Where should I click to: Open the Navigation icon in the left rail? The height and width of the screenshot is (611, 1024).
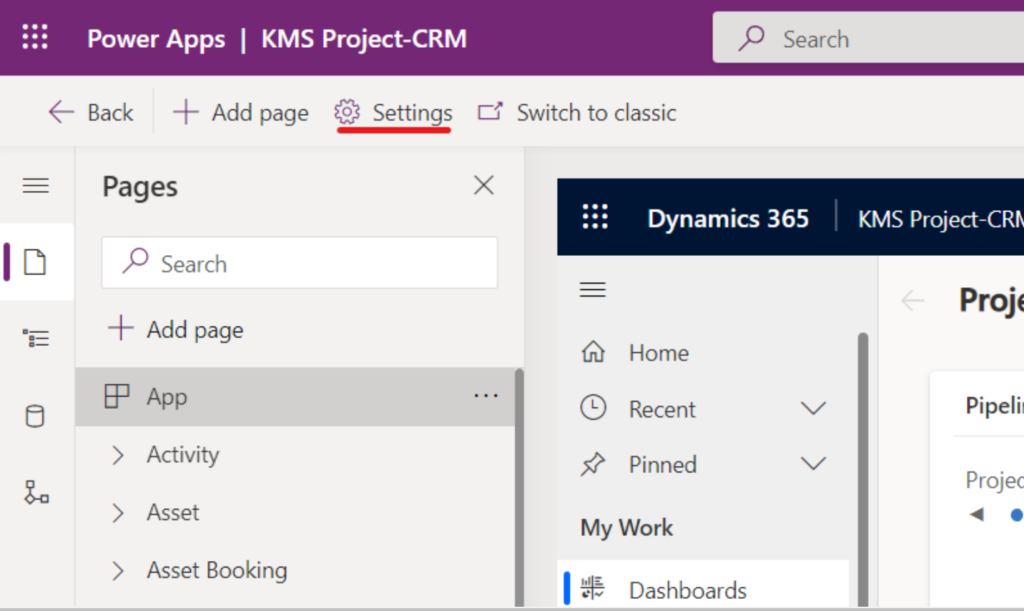tap(36, 338)
